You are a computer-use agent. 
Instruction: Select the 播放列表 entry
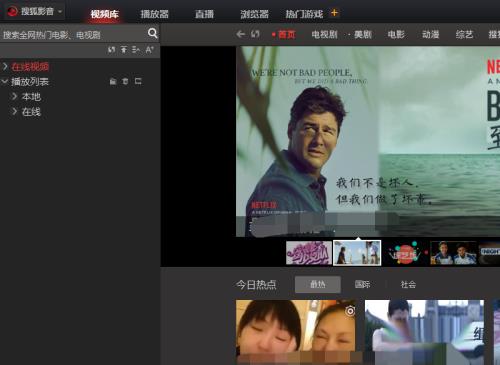point(30,82)
